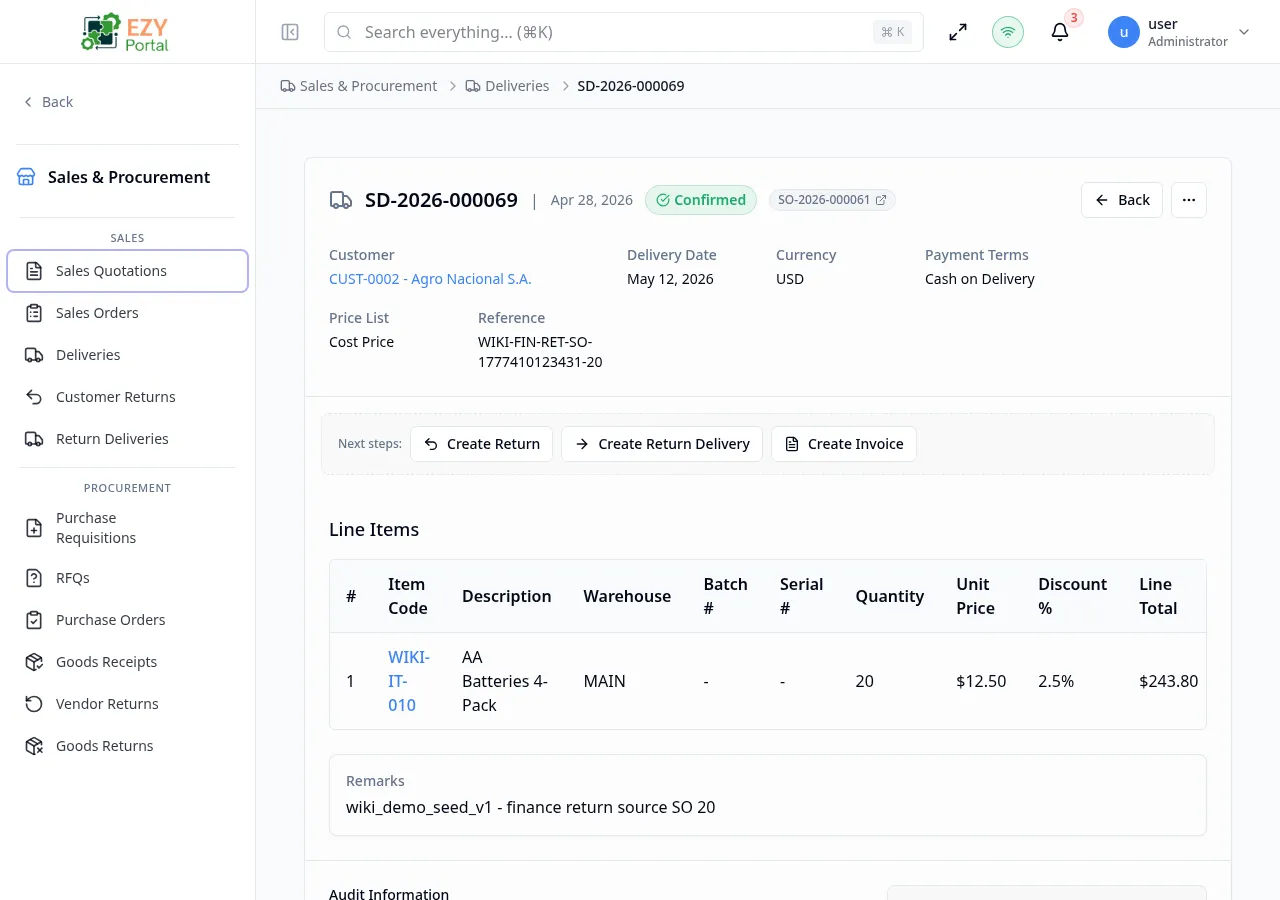Open Customer Returns page
The width and height of the screenshot is (1280, 900).
(127, 397)
